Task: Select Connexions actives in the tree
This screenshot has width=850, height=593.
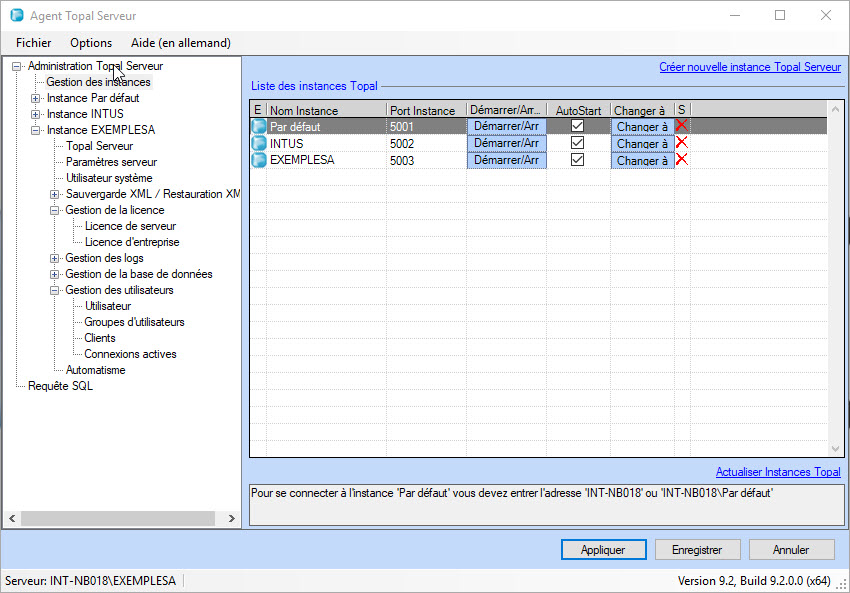Action: point(130,354)
